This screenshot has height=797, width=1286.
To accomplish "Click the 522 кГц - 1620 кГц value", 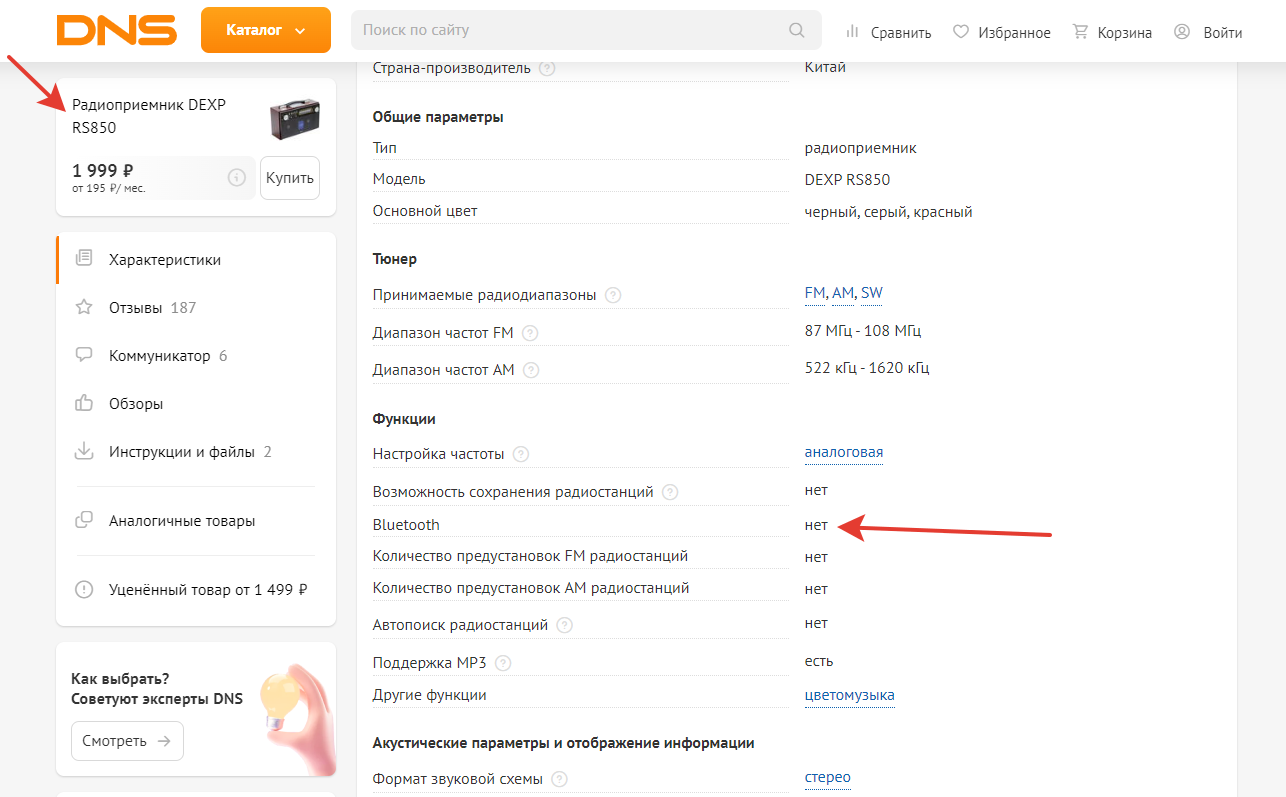I will (867, 368).
